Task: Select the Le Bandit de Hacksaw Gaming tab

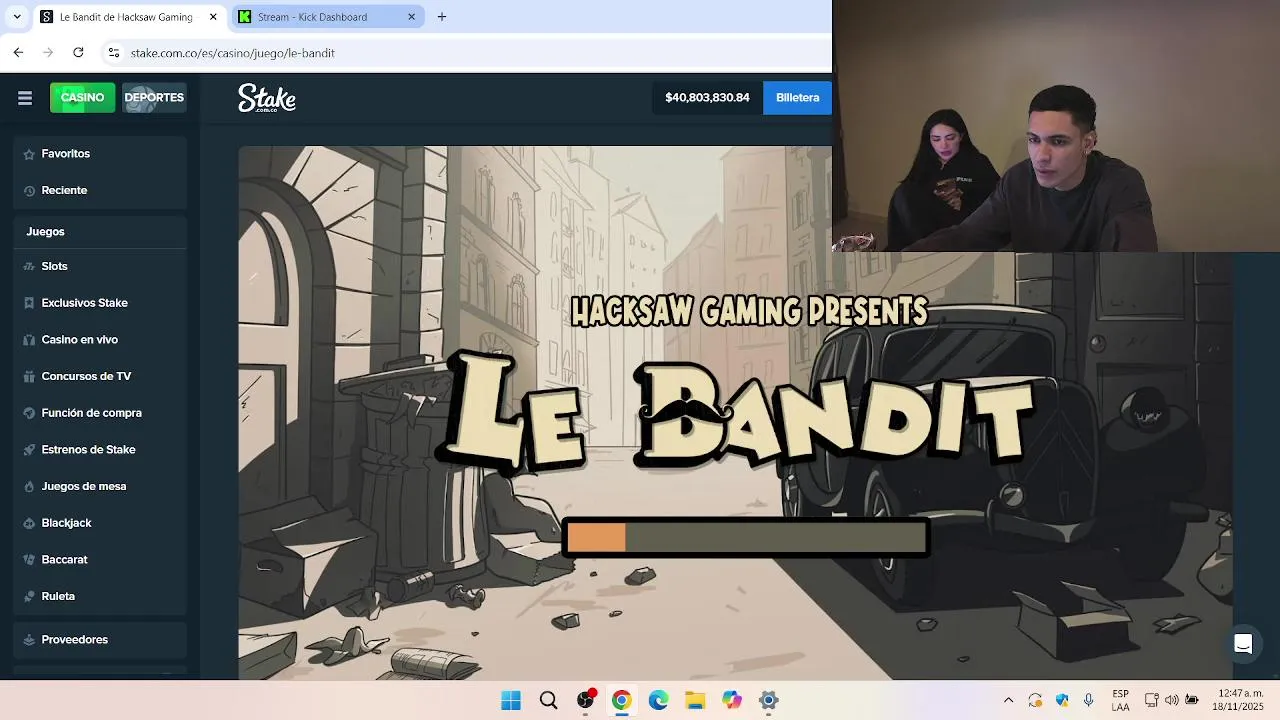Action: [128, 17]
